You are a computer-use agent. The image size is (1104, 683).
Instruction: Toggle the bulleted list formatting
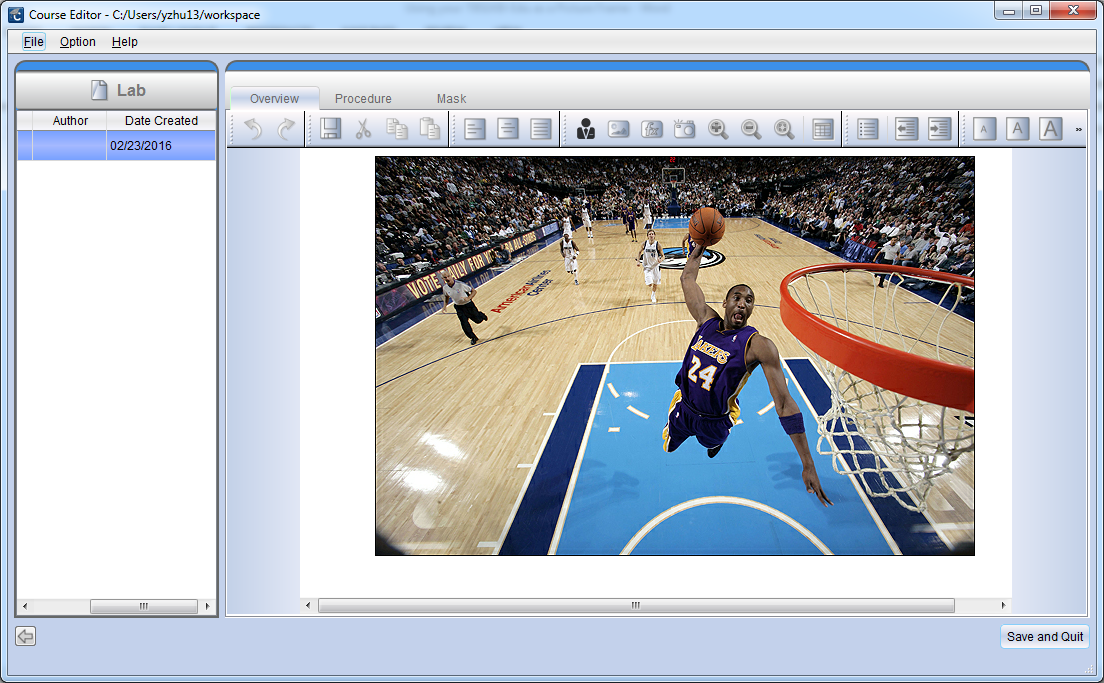[866, 128]
